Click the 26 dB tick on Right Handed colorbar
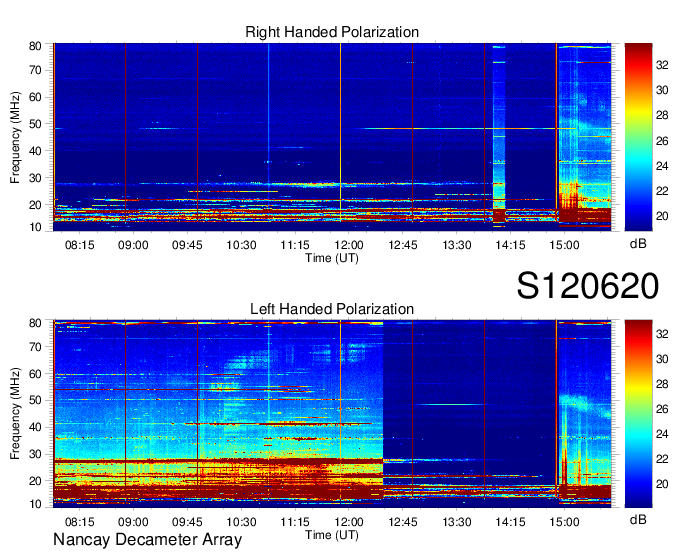 point(662,141)
